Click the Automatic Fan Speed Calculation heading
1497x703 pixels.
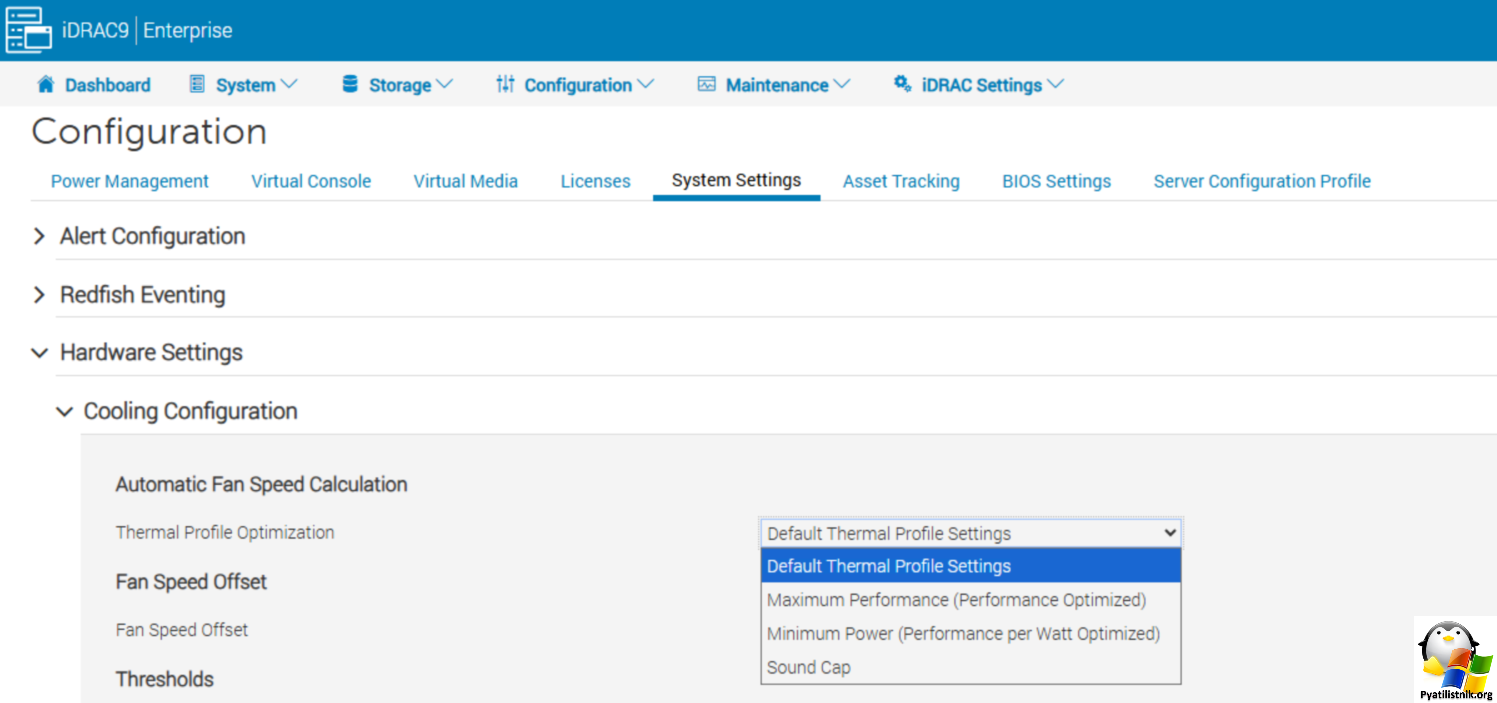(262, 485)
